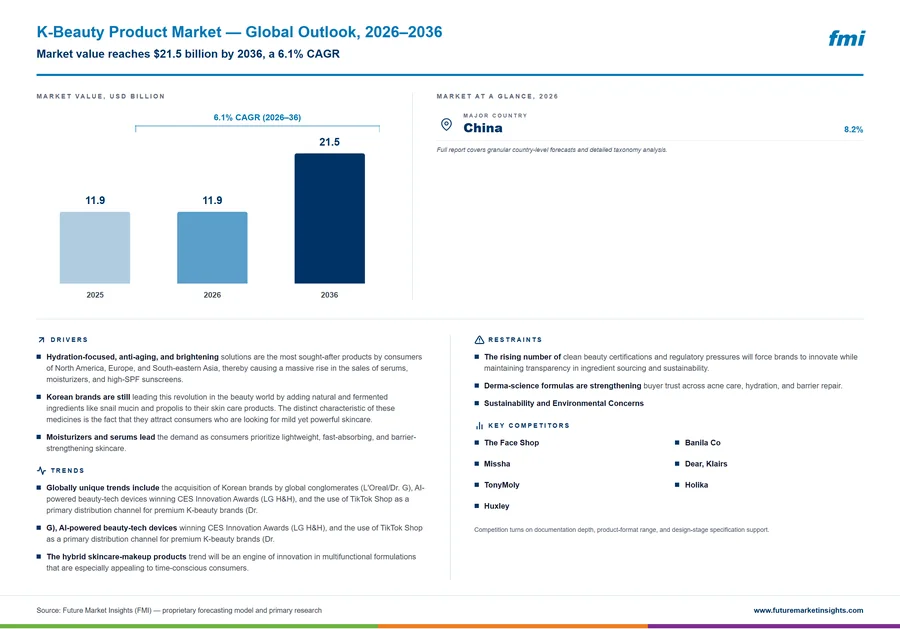The width and height of the screenshot is (900, 629).
Task: Select the 2036 dark navy bar
Action: click(x=329, y=218)
